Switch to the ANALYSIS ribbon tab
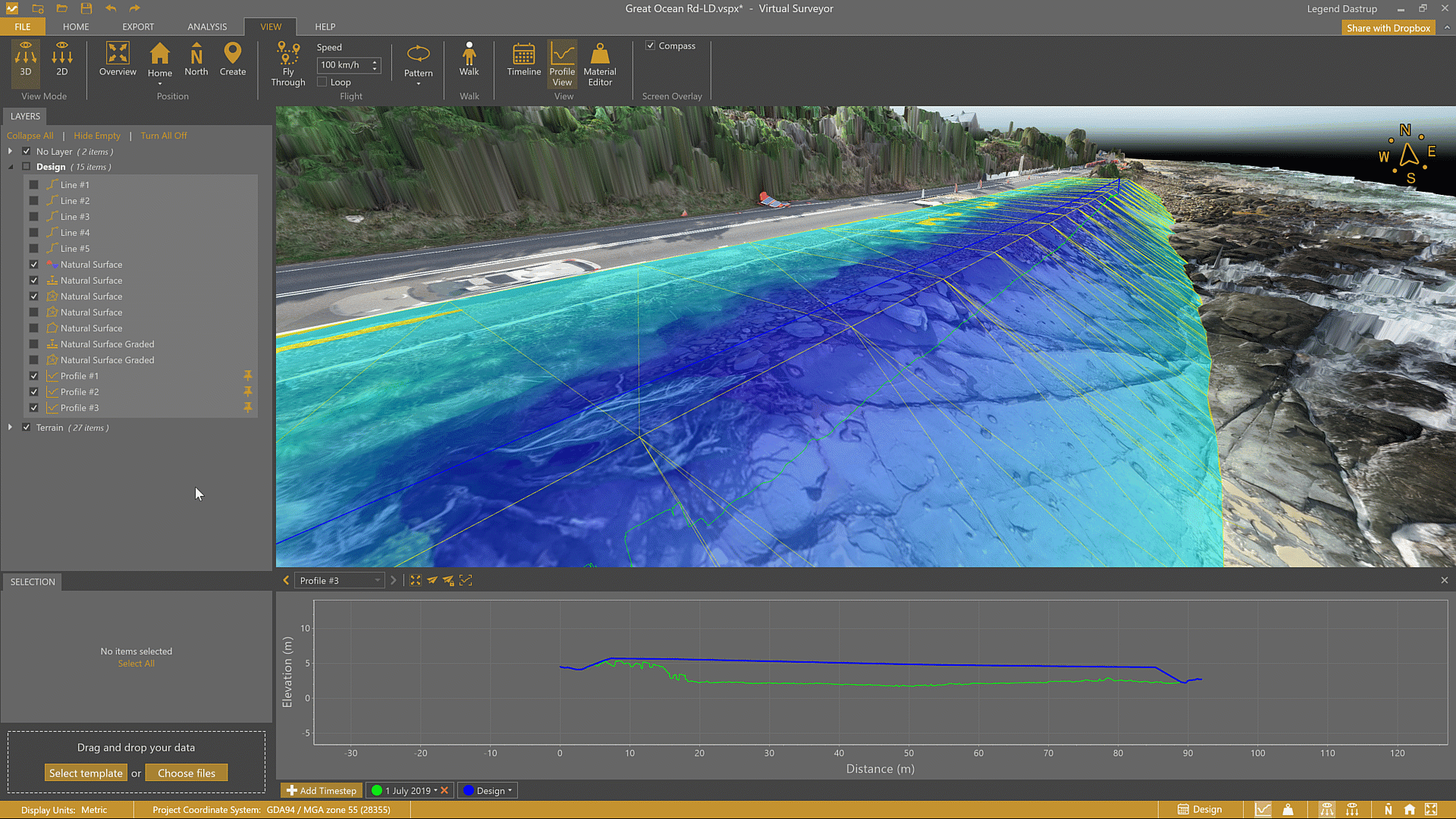 207,27
